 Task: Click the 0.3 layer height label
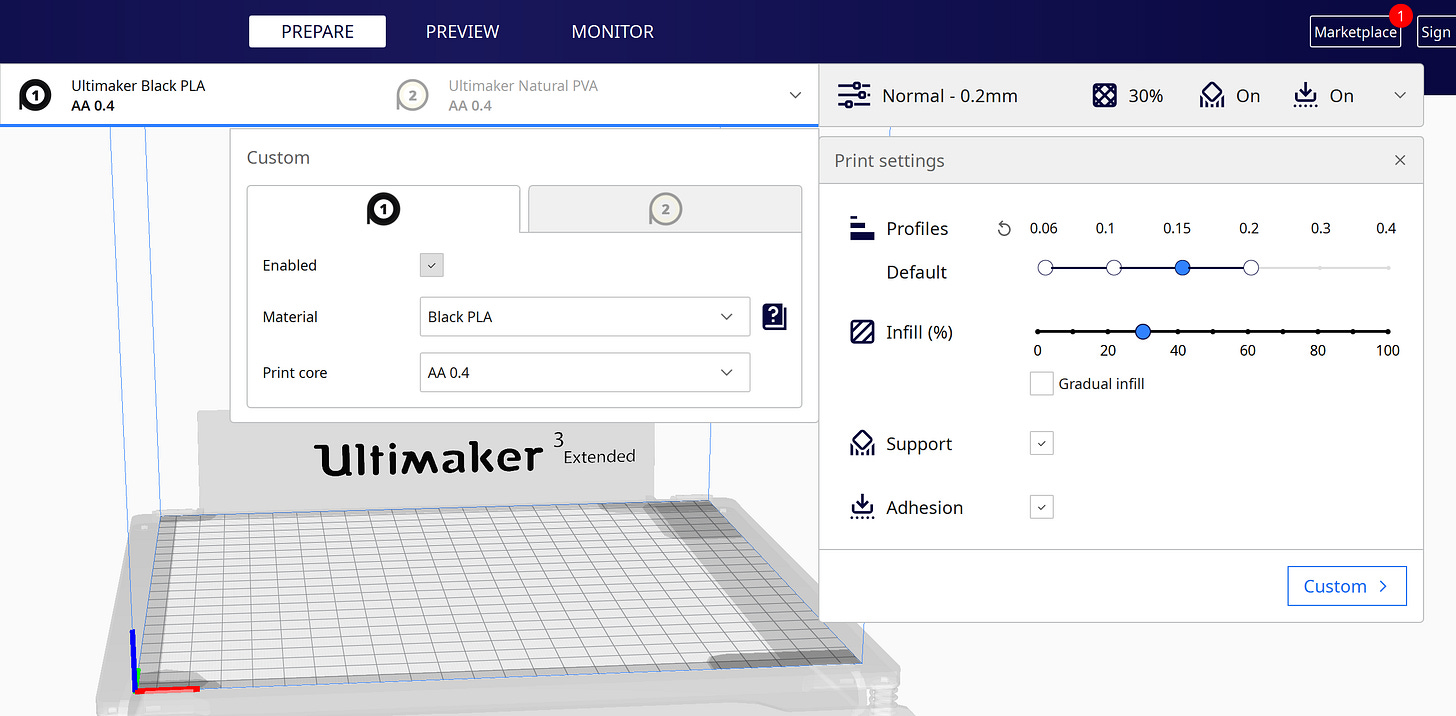click(x=1320, y=229)
